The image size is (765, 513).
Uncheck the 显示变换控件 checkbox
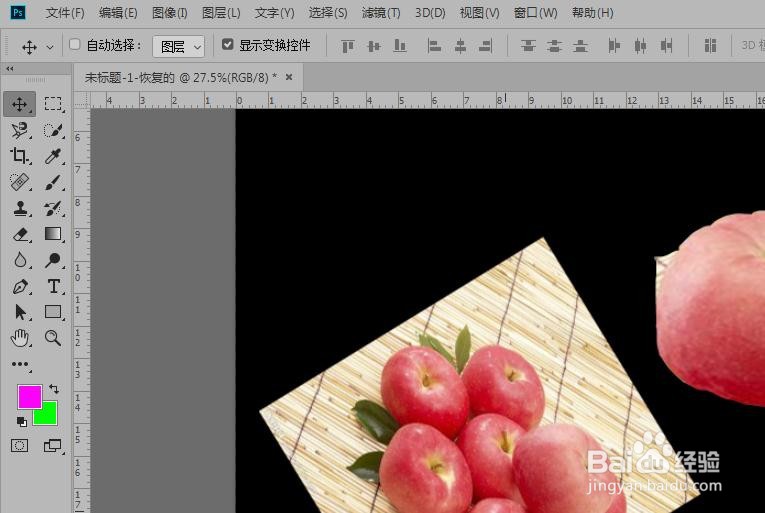tap(227, 45)
